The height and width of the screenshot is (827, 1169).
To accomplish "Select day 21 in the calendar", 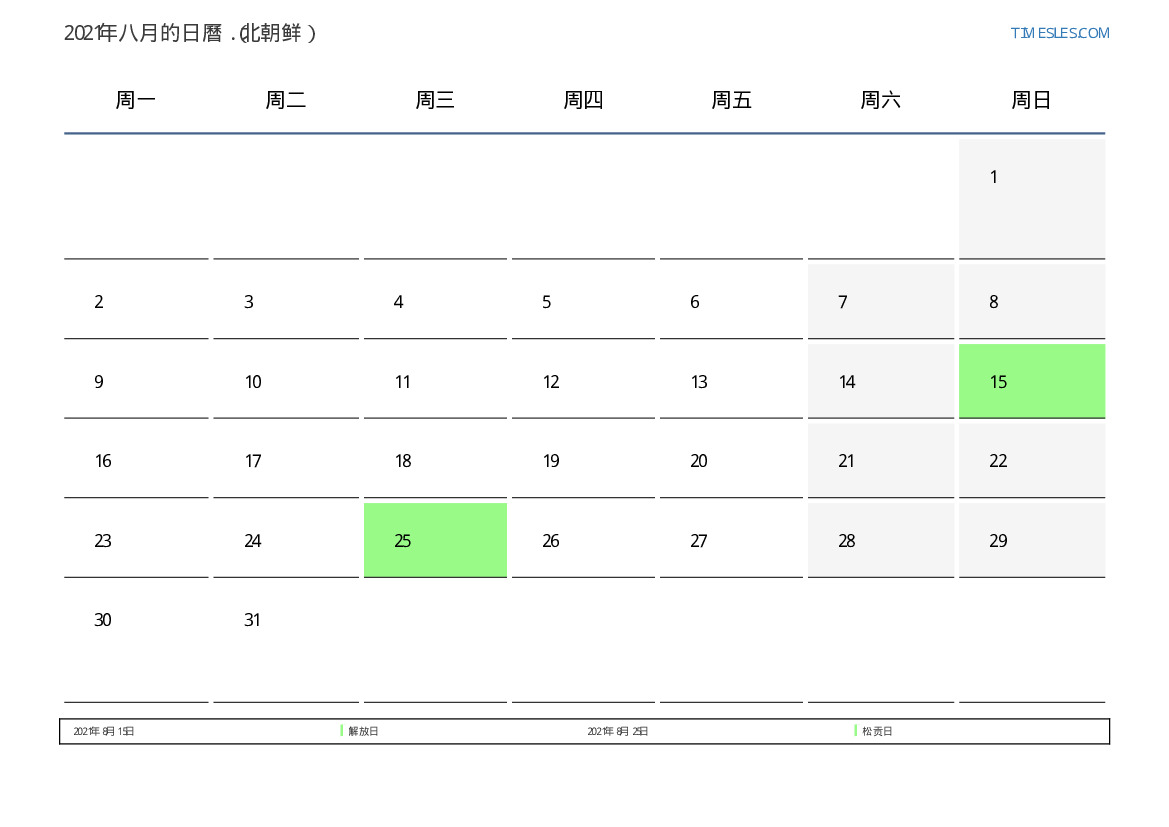I will pyautogui.click(x=880, y=461).
